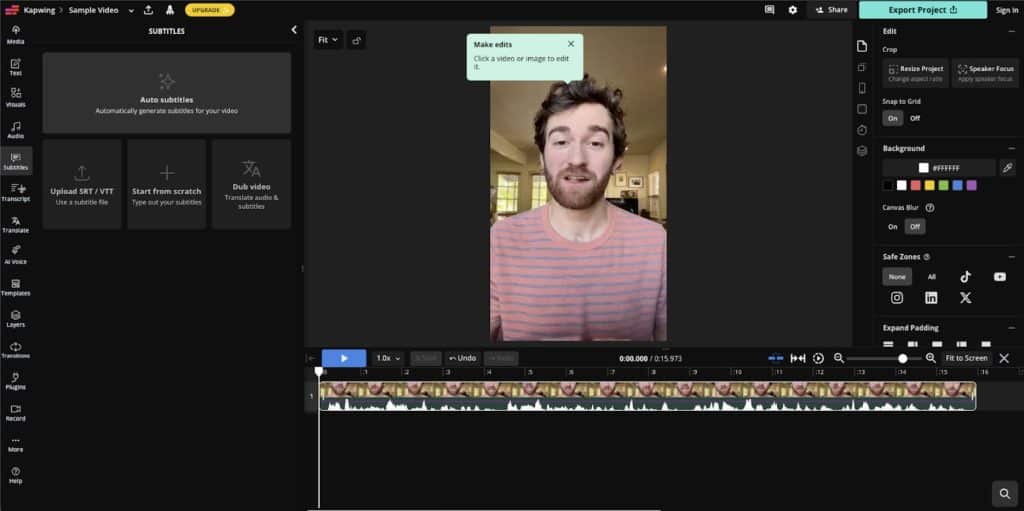The height and width of the screenshot is (511, 1024).
Task: Open the settings gear in the top bar
Action: [793, 10]
